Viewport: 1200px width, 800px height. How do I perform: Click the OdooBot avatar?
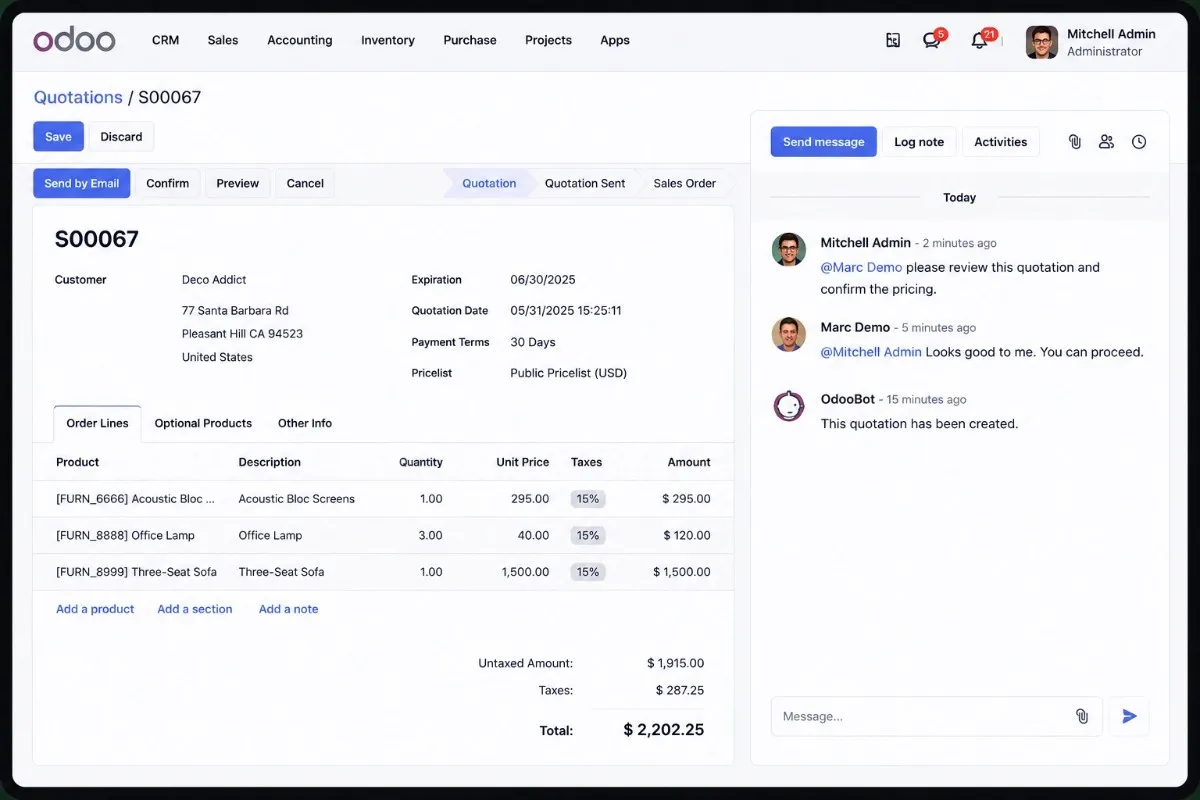pyautogui.click(x=789, y=406)
